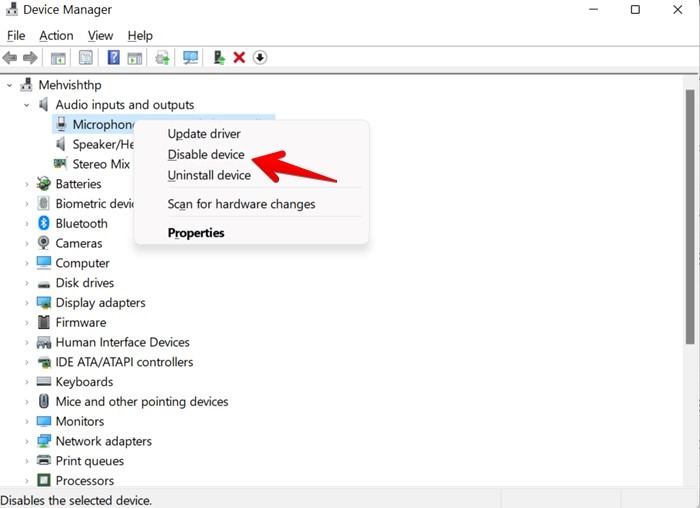Expand the Disk drives category
Viewport: 700px width, 508px height.
[x=27, y=283]
